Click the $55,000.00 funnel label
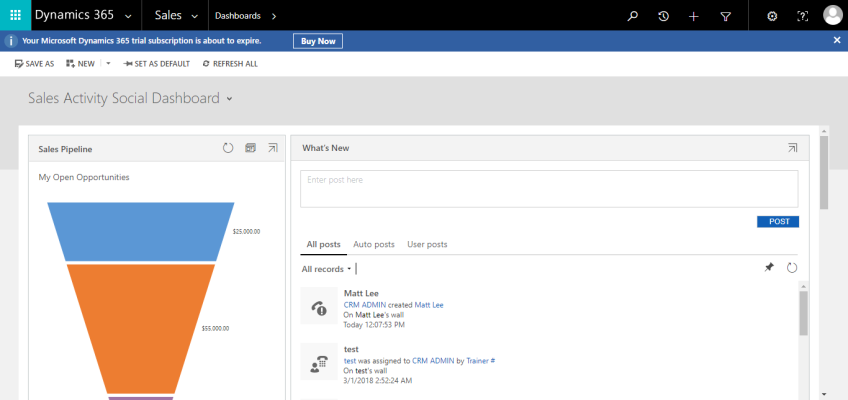The width and height of the screenshot is (848, 400). tap(215, 328)
